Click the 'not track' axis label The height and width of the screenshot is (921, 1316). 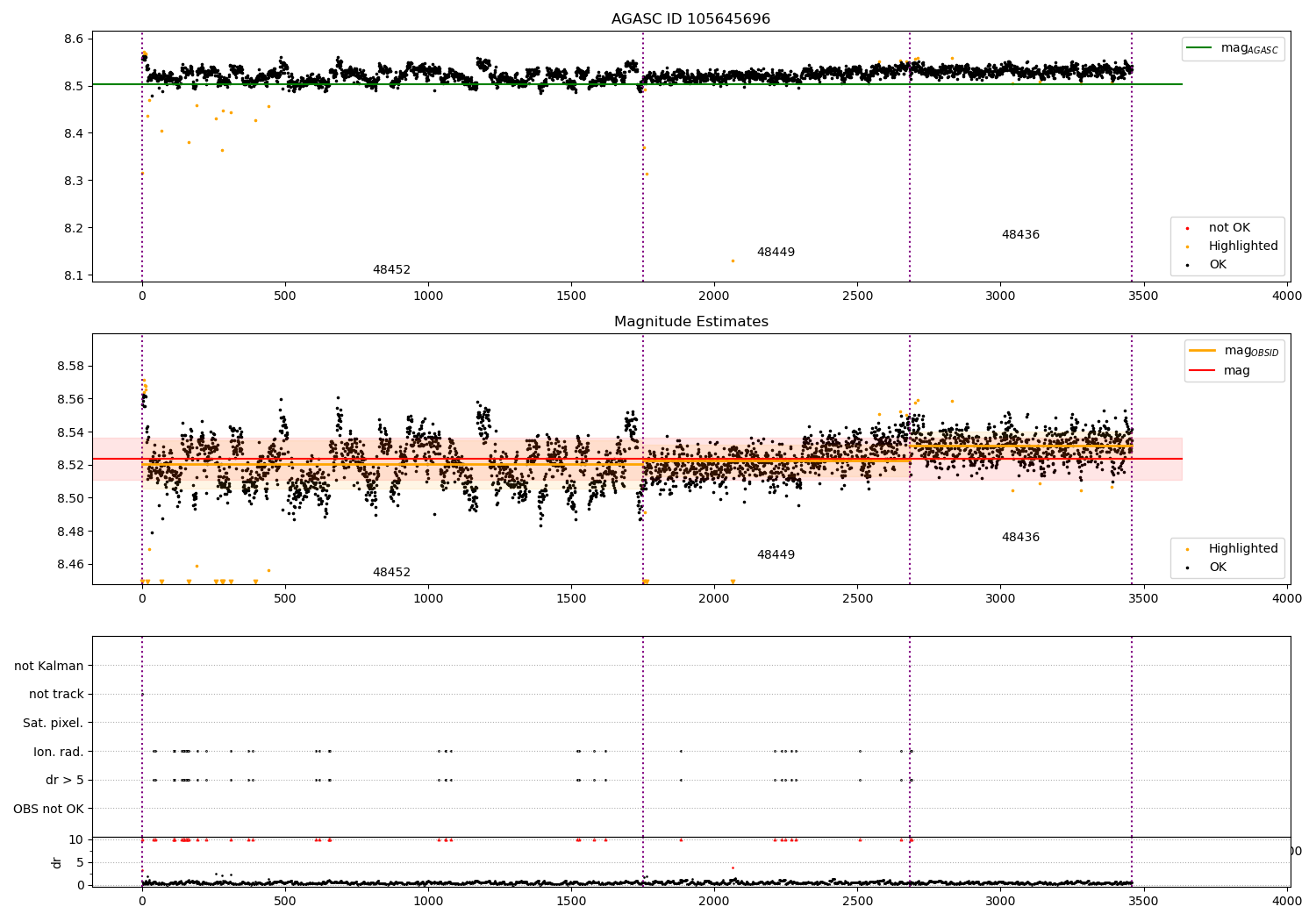[56, 695]
